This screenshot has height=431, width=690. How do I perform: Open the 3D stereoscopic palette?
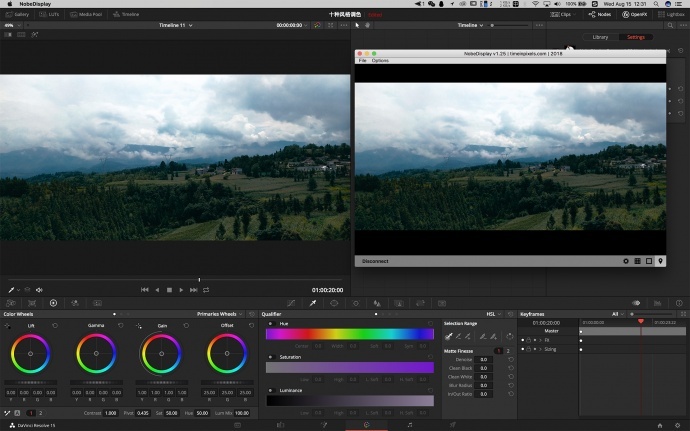click(442, 303)
